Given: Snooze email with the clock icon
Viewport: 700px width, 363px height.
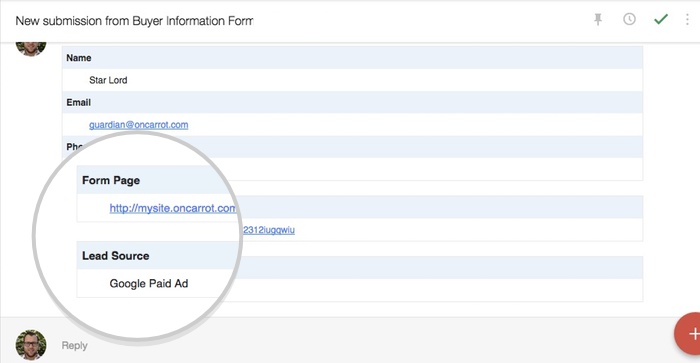Looking at the screenshot, I should [629, 19].
